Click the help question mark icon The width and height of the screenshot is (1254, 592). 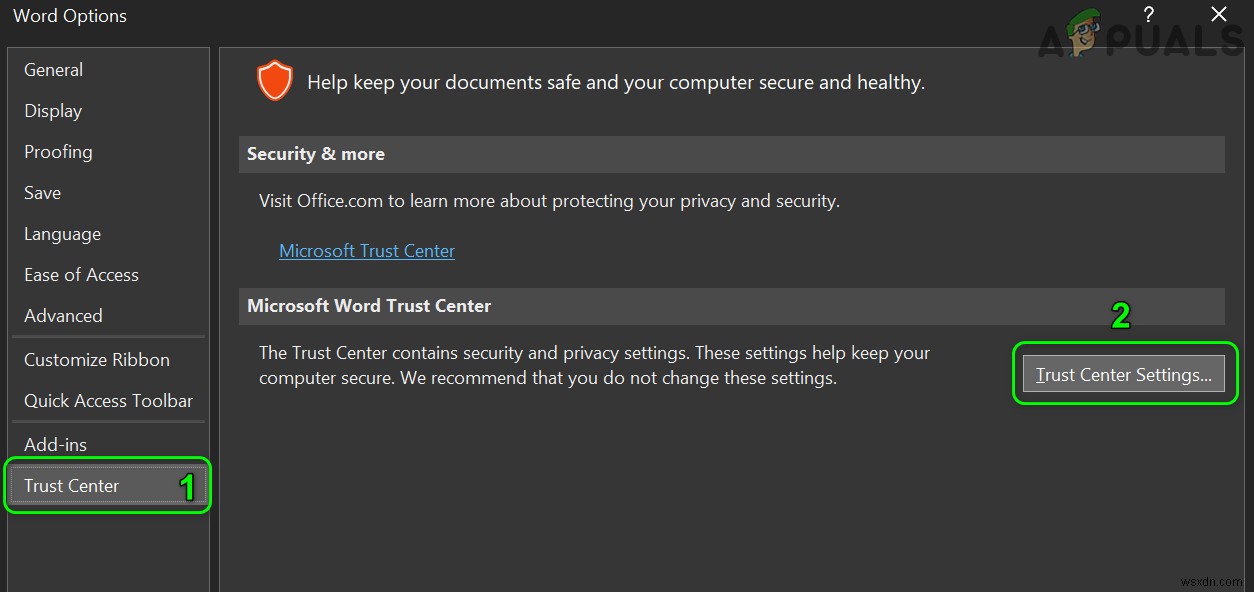click(1148, 15)
